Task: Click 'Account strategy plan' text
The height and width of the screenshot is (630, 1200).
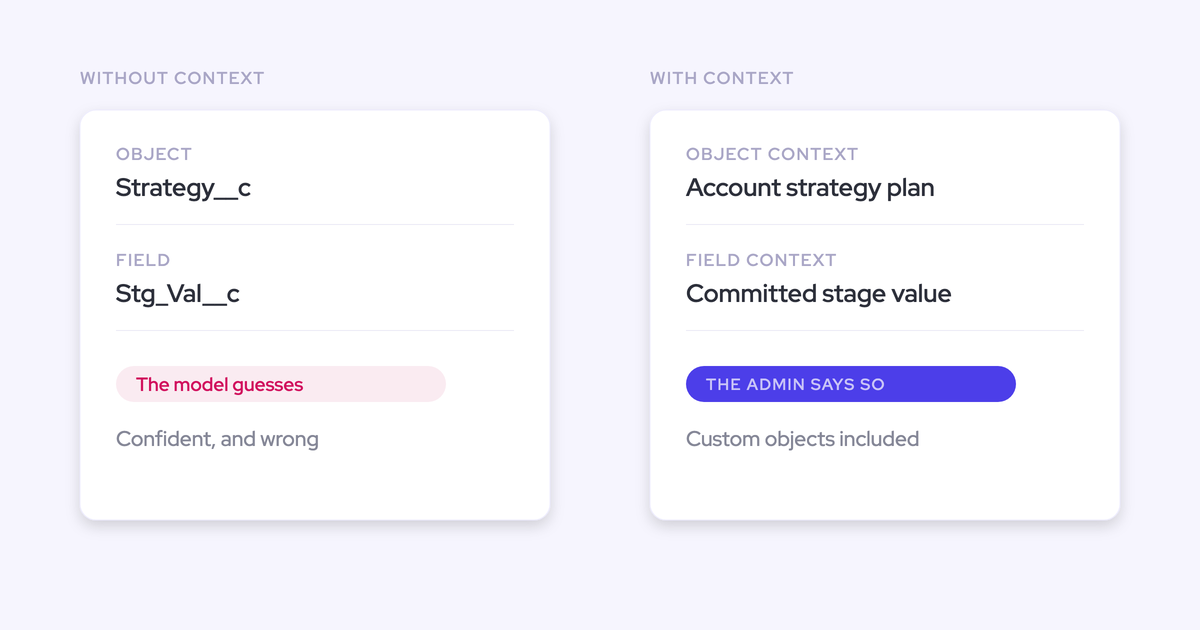Action: (810, 188)
